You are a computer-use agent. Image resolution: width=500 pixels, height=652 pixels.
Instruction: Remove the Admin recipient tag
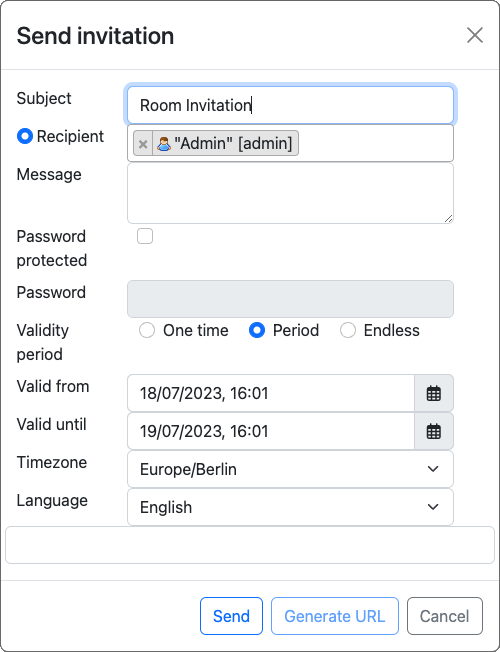tap(143, 143)
